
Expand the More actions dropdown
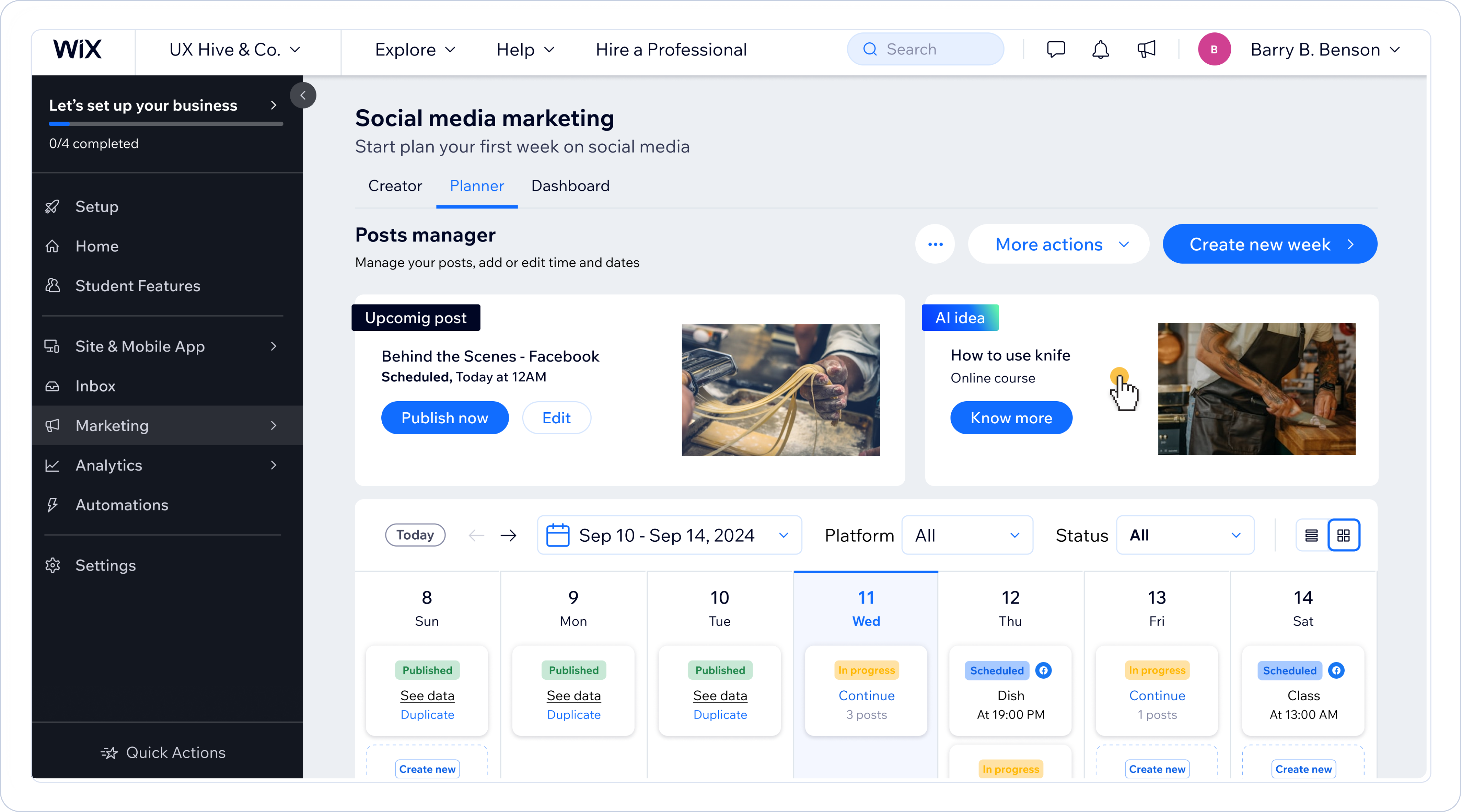tap(1059, 244)
